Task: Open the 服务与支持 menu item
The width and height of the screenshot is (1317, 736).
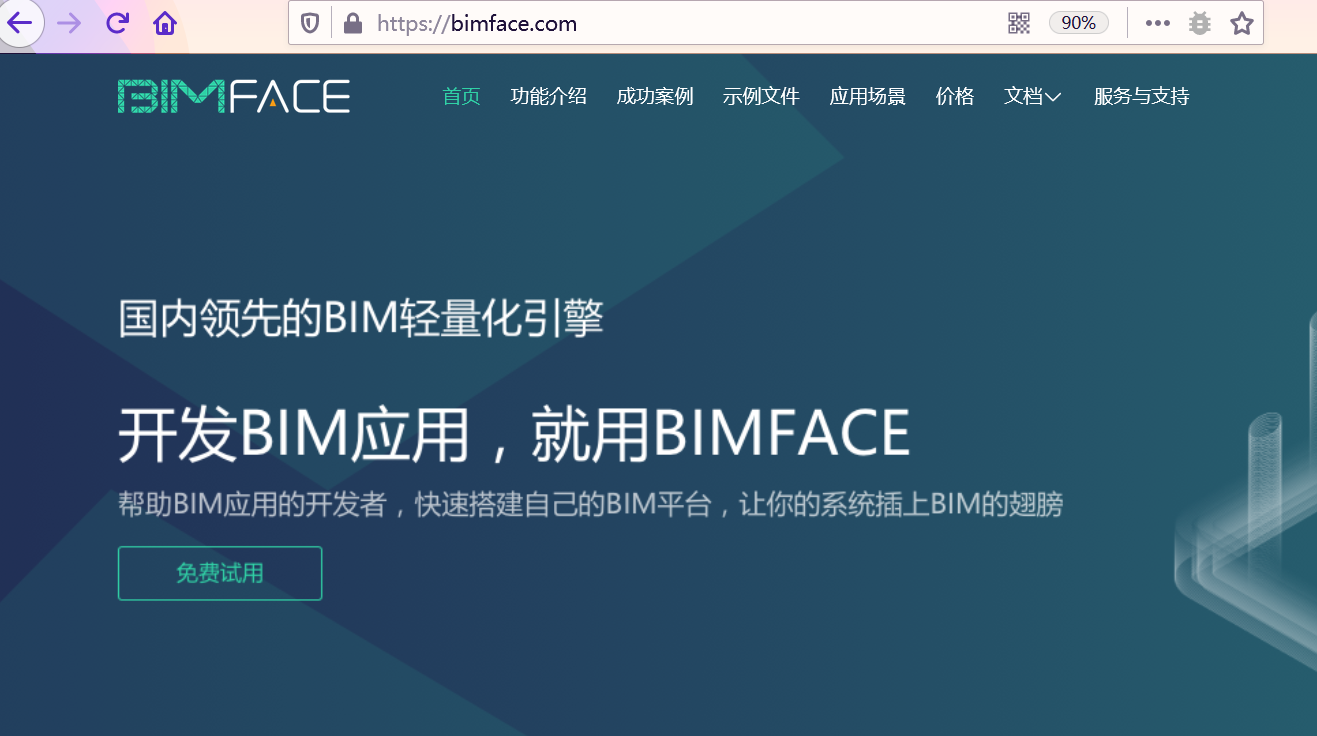Action: [x=1140, y=96]
